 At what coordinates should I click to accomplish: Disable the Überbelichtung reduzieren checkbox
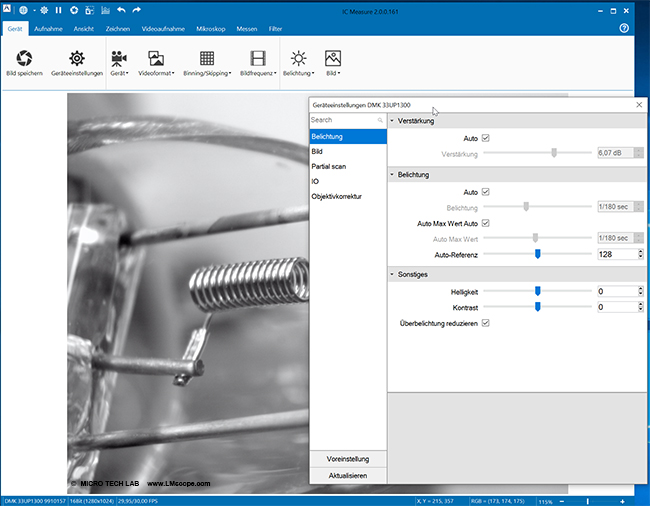pyautogui.click(x=486, y=323)
